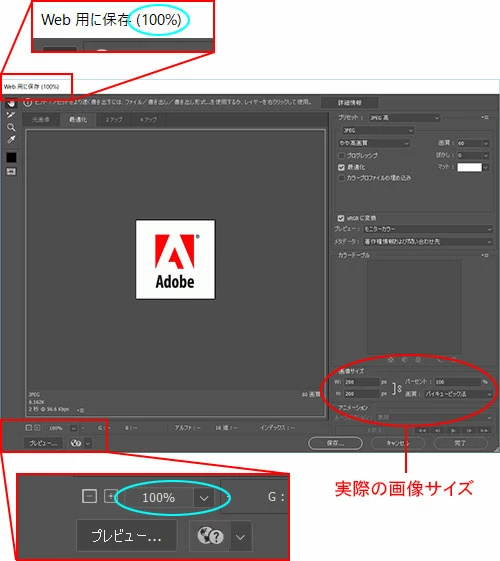The image size is (500, 561).
Task: Play the animation
Action: [x=453, y=430]
